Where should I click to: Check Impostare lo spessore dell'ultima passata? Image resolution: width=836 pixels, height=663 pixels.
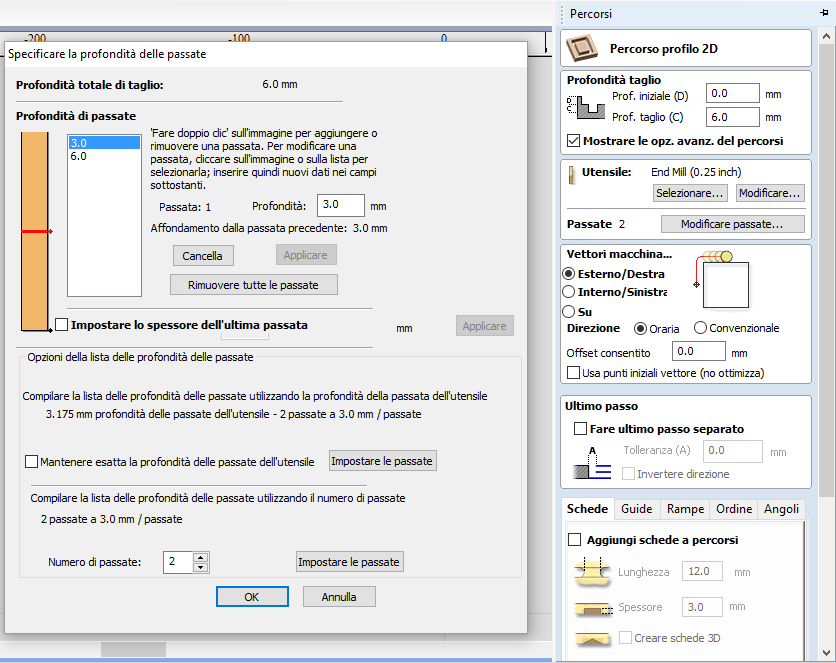tap(62, 325)
